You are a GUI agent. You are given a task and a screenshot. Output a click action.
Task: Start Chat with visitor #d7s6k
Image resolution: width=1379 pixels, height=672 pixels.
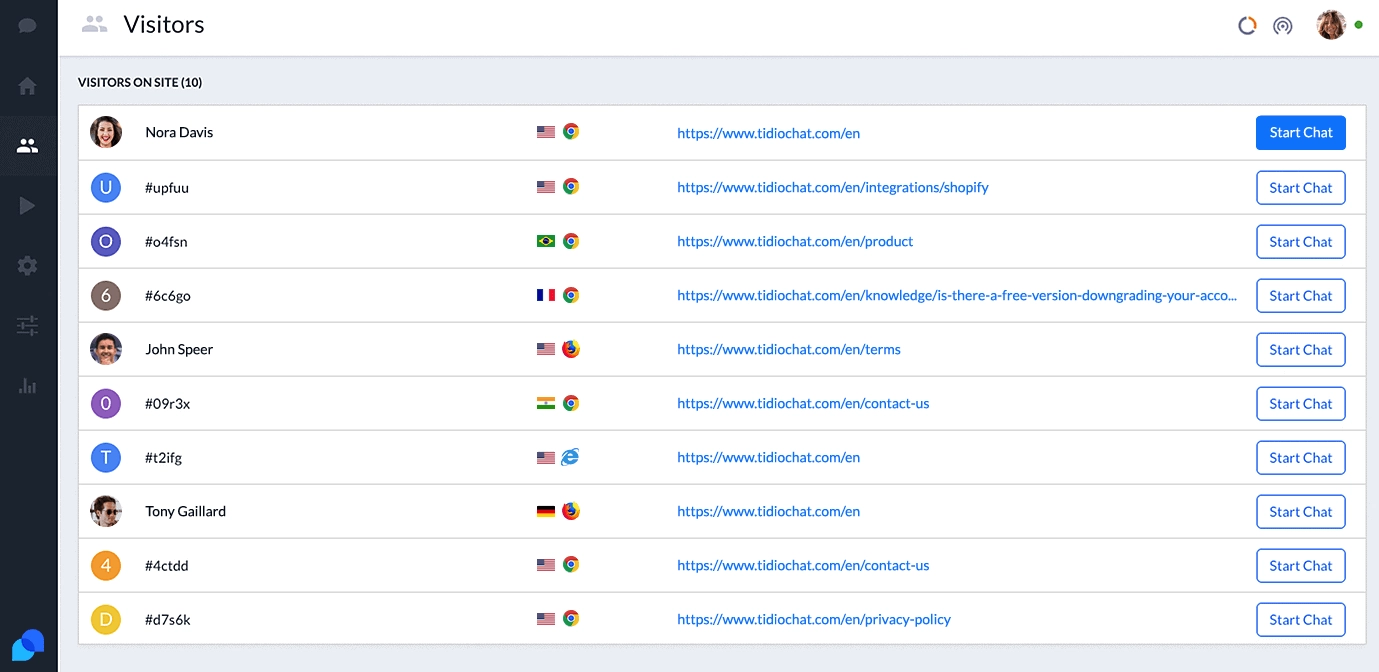click(x=1300, y=619)
